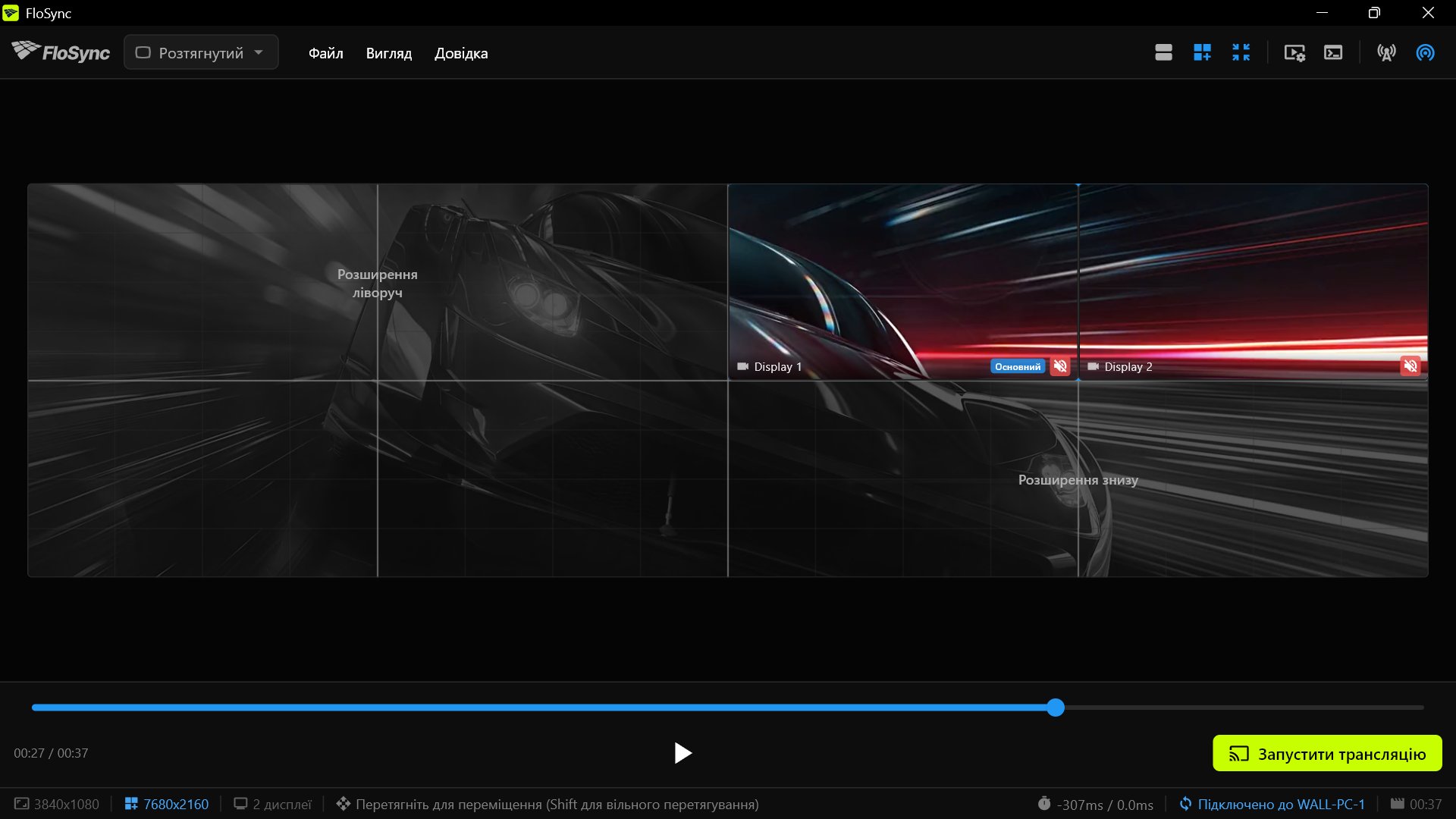Open the Вигляд menu
Viewport: 1456px width, 819px height.
coord(389,53)
